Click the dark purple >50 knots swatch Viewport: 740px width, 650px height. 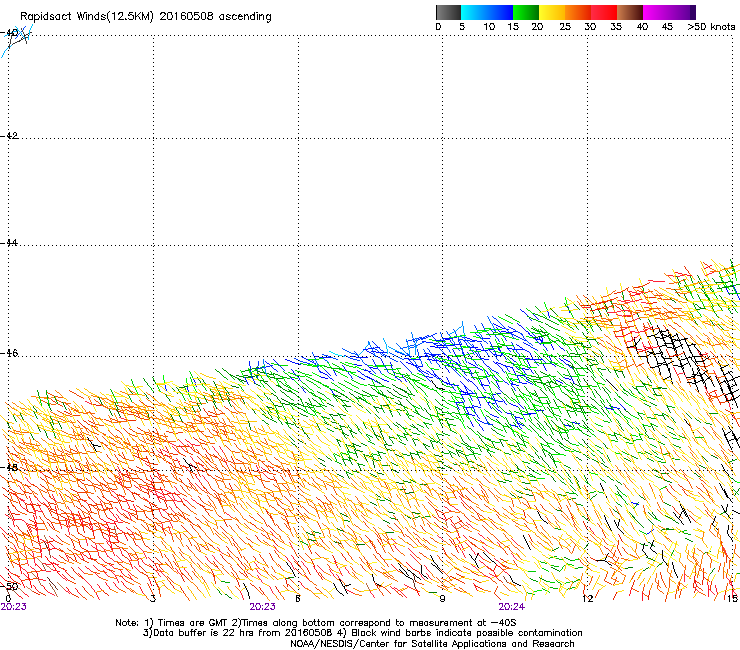click(x=692, y=12)
